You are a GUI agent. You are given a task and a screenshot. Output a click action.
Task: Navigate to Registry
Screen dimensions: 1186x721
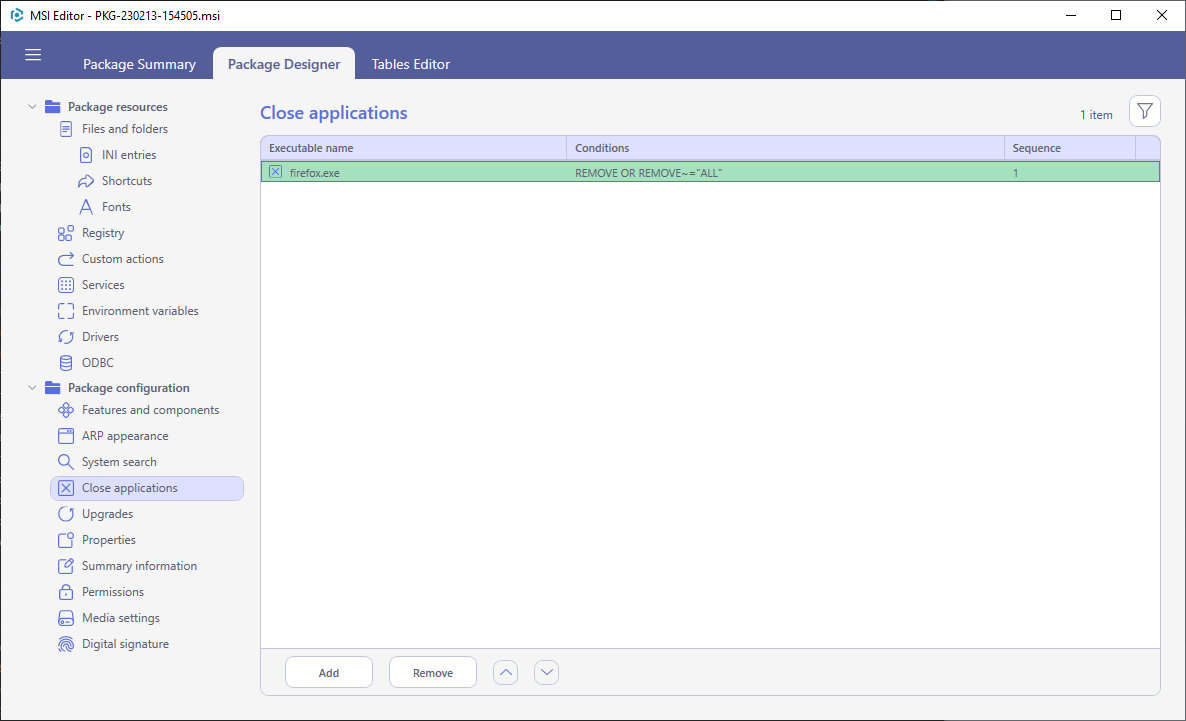click(103, 233)
